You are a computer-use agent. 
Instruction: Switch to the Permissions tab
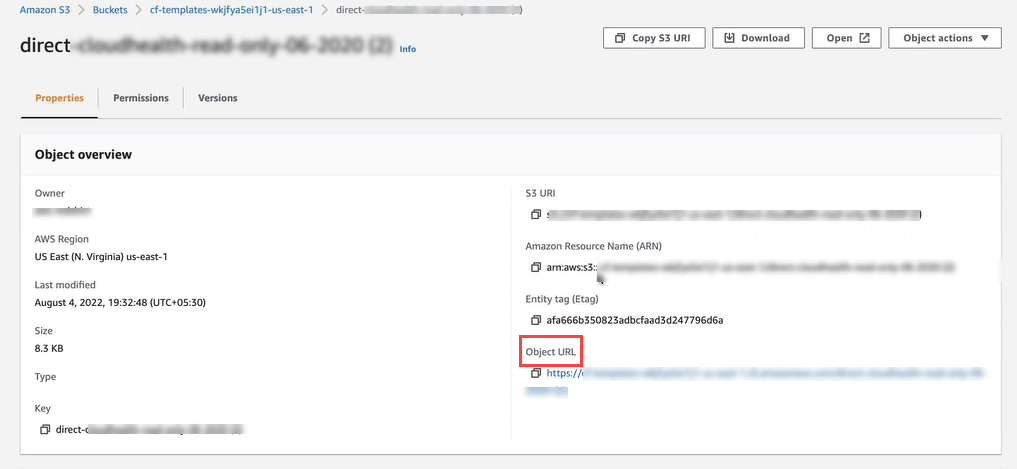(x=141, y=98)
